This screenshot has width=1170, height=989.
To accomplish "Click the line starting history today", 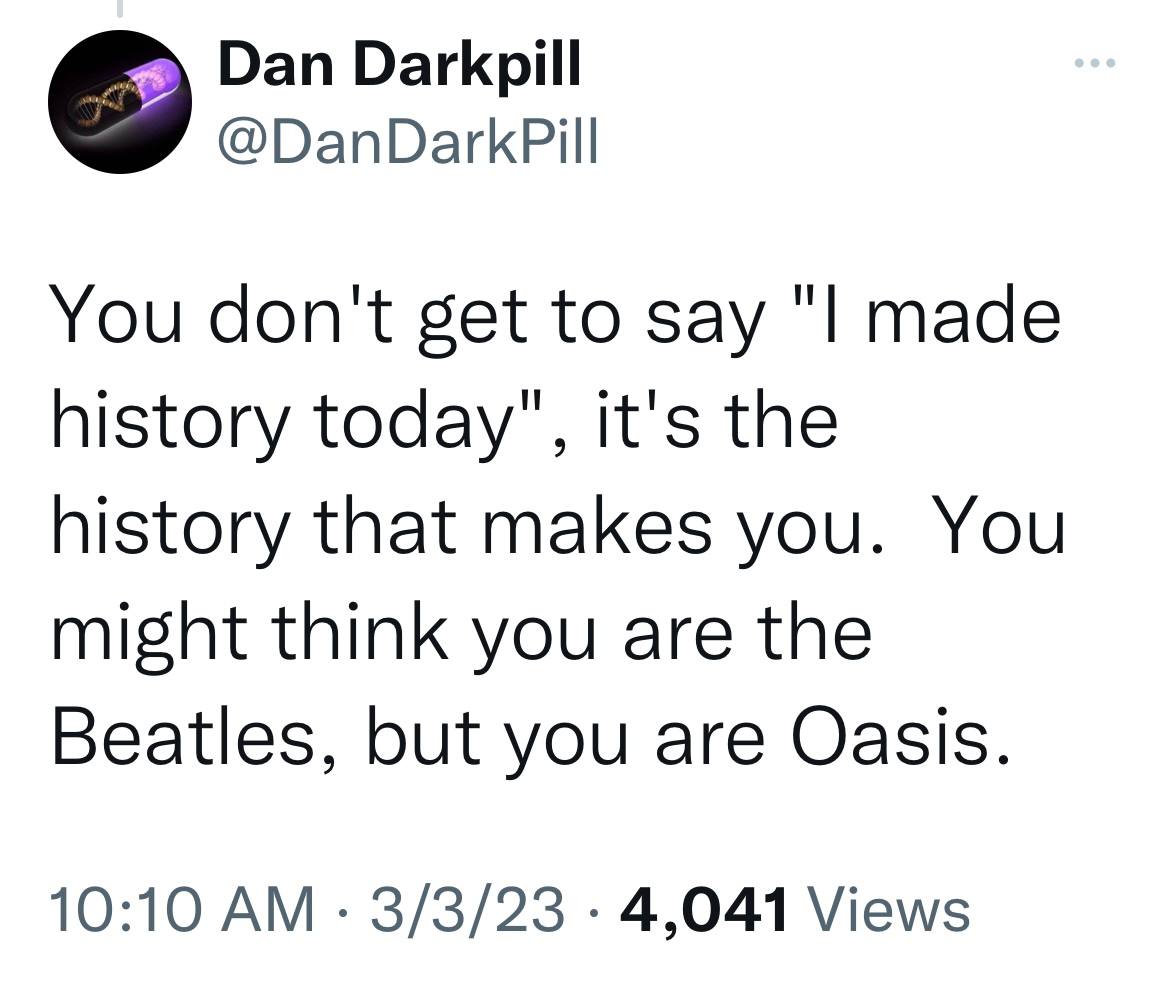I will pyautogui.click(x=445, y=424).
